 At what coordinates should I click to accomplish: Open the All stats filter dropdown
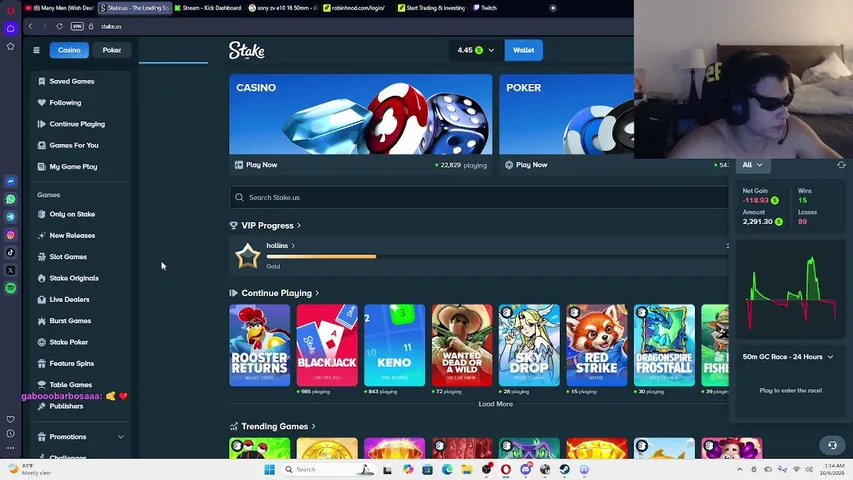coord(753,165)
